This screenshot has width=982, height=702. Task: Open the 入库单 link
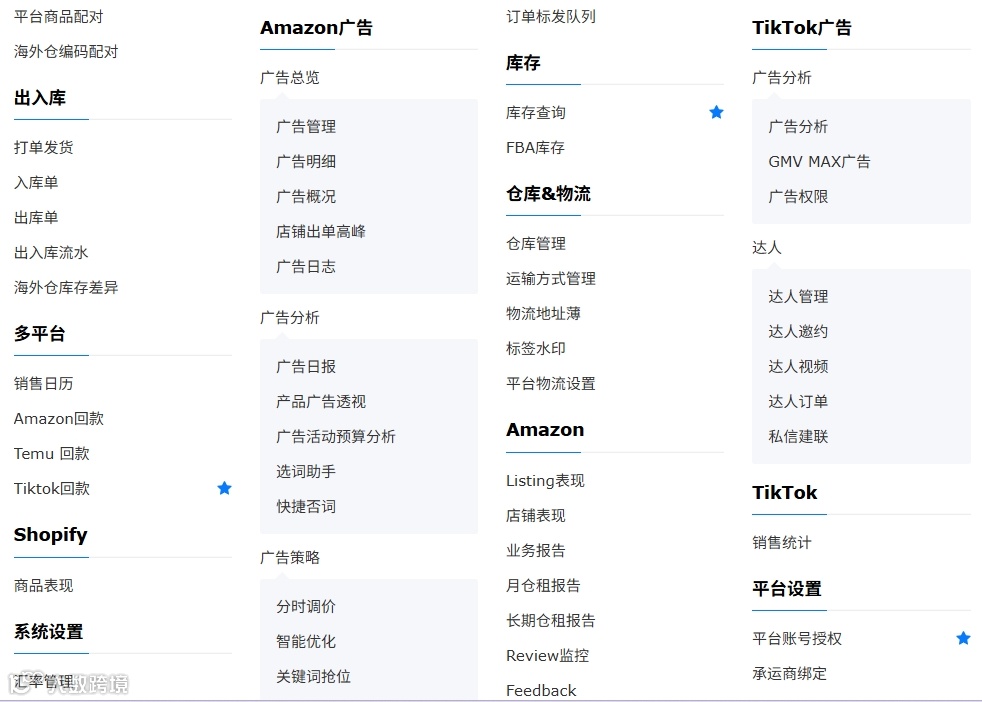[36, 182]
